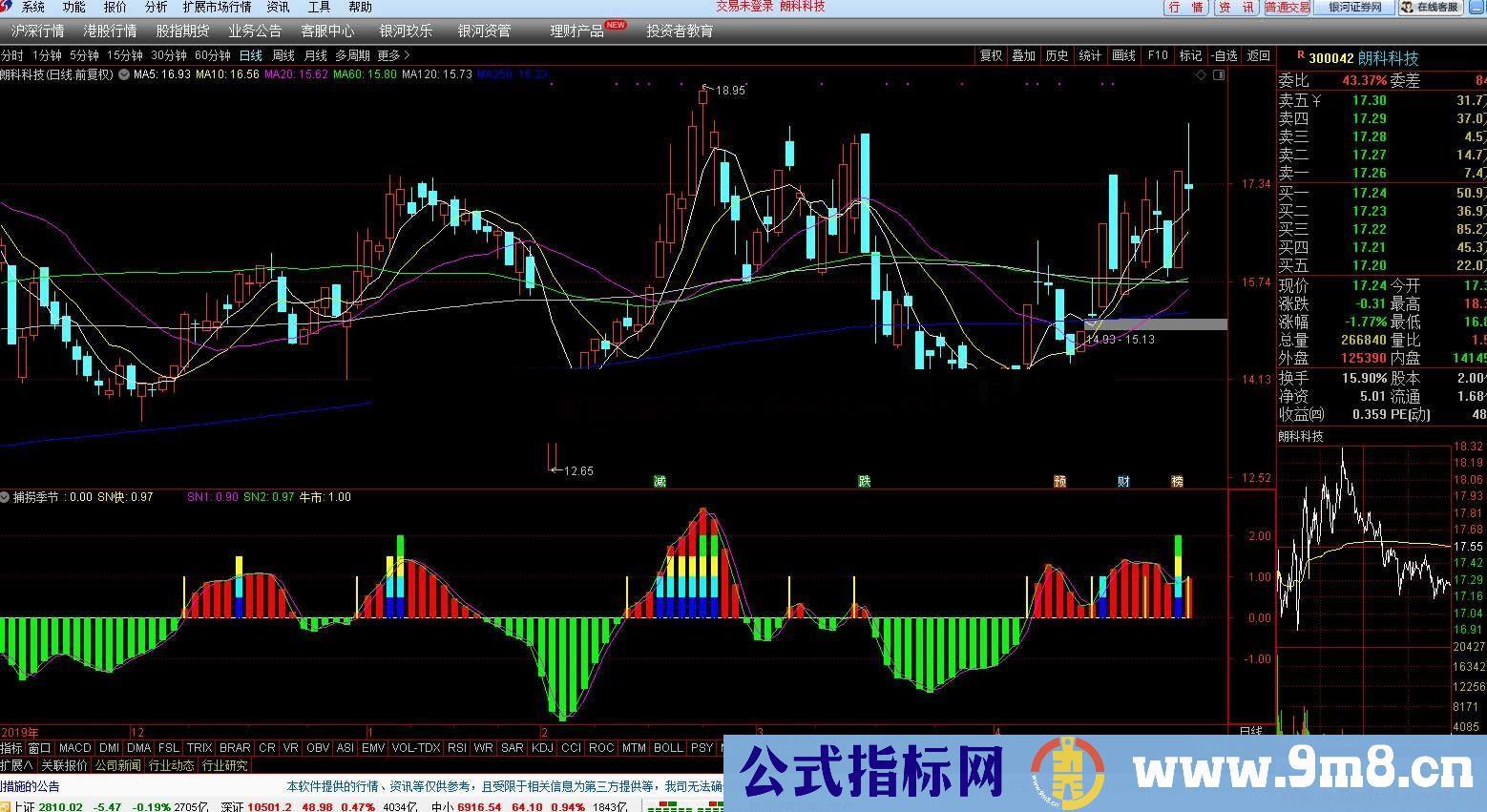Image resolution: width=1487 pixels, height=812 pixels.
Task: Click the 榜 ranking marker on chart
Action: (1177, 481)
